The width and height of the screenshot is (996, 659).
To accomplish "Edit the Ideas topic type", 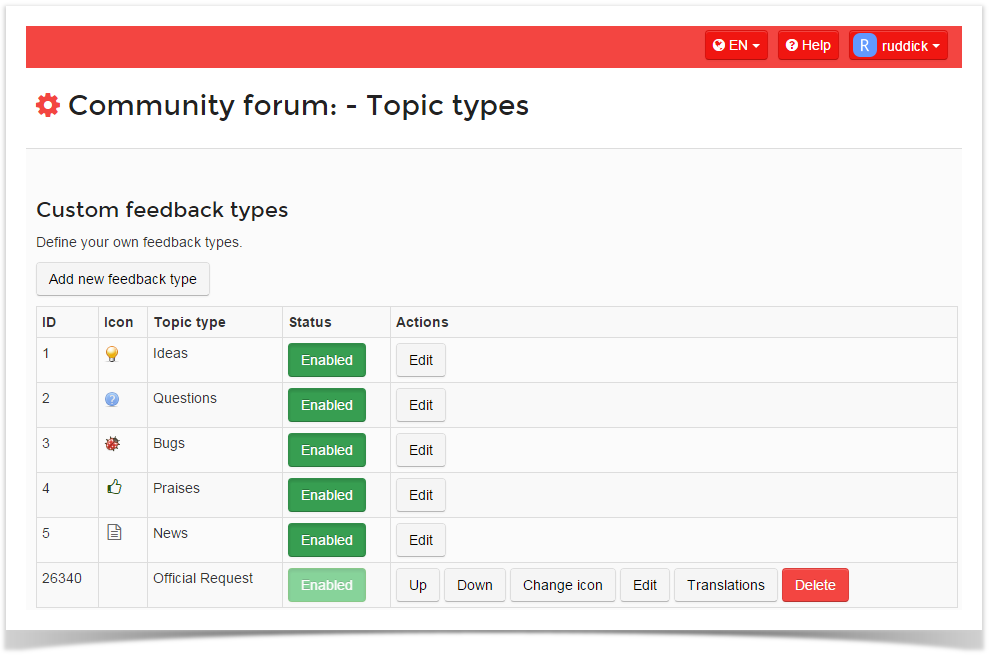I will (421, 360).
